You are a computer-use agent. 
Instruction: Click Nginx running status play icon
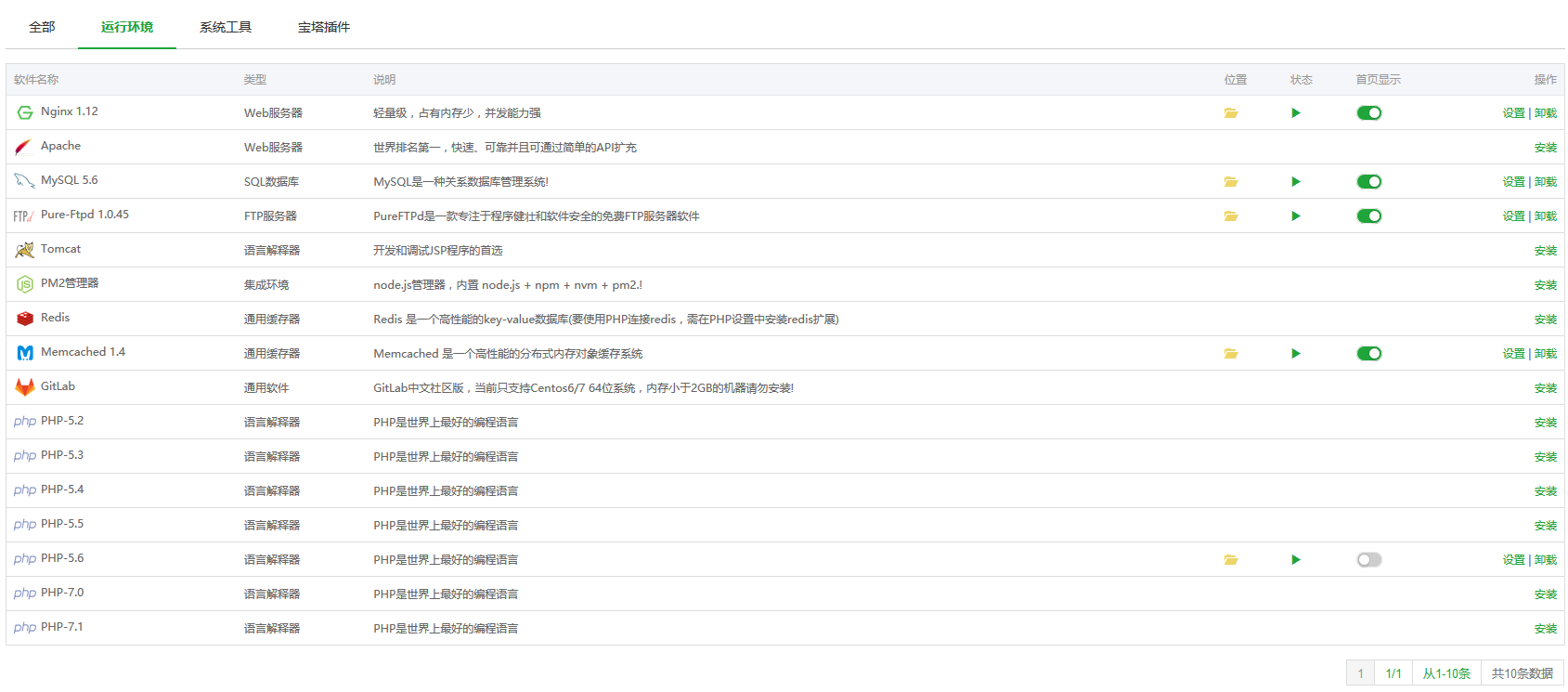click(x=1296, y=113)
